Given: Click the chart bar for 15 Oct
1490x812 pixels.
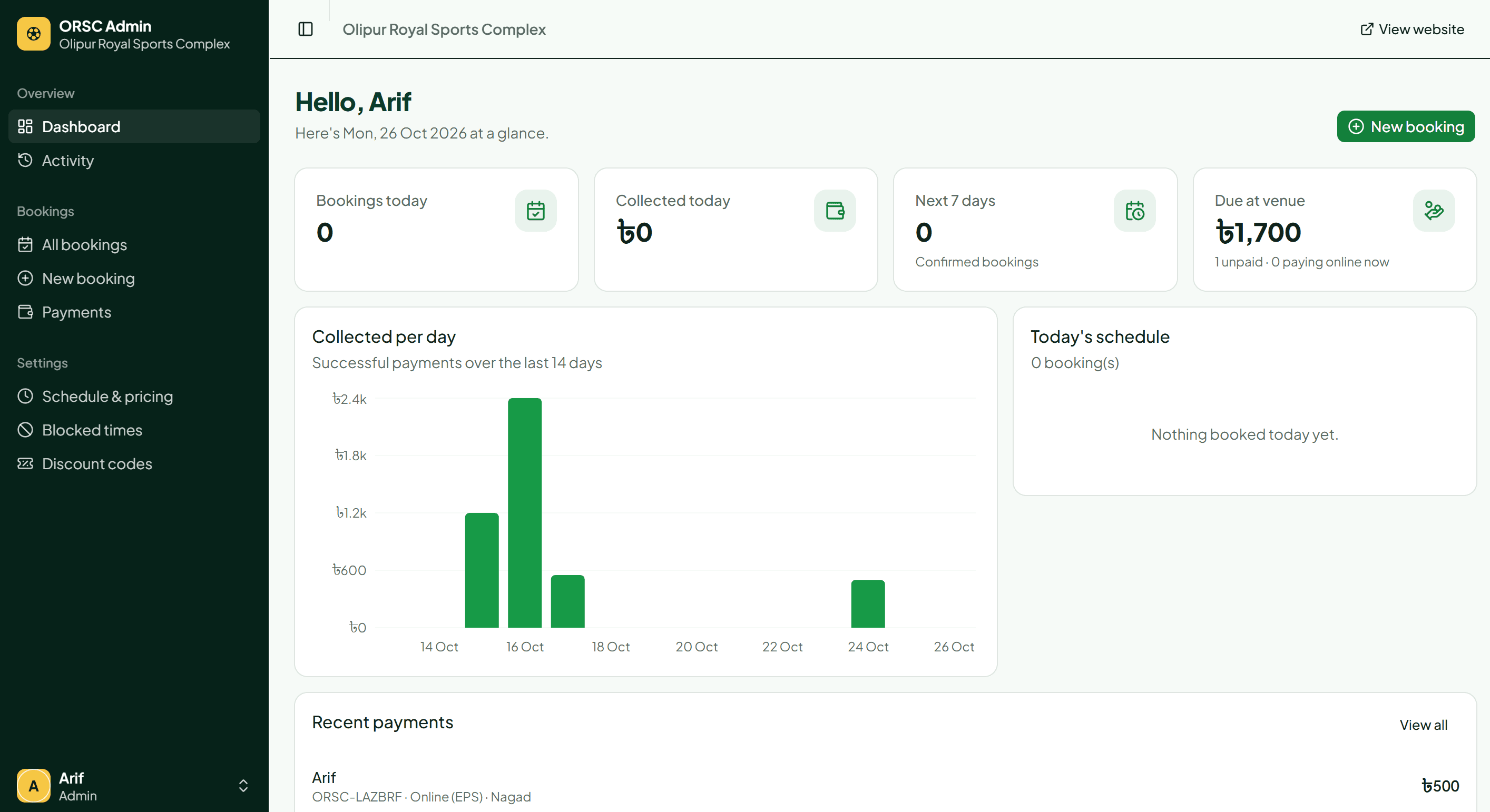Looking at the screenshot, I should [x=482, y=570].
